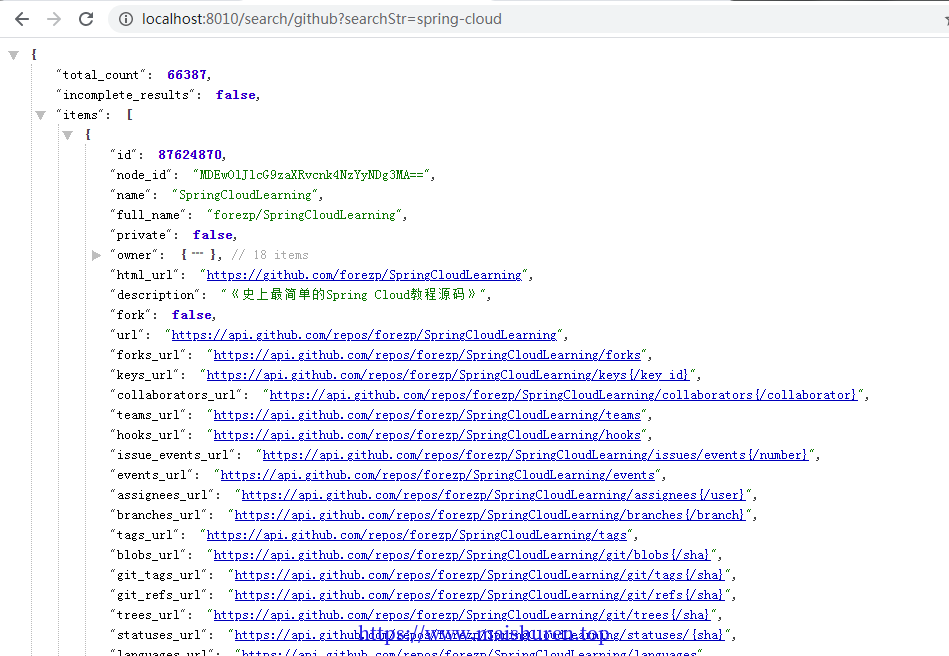Click the "total_count" key

point(101,75)
